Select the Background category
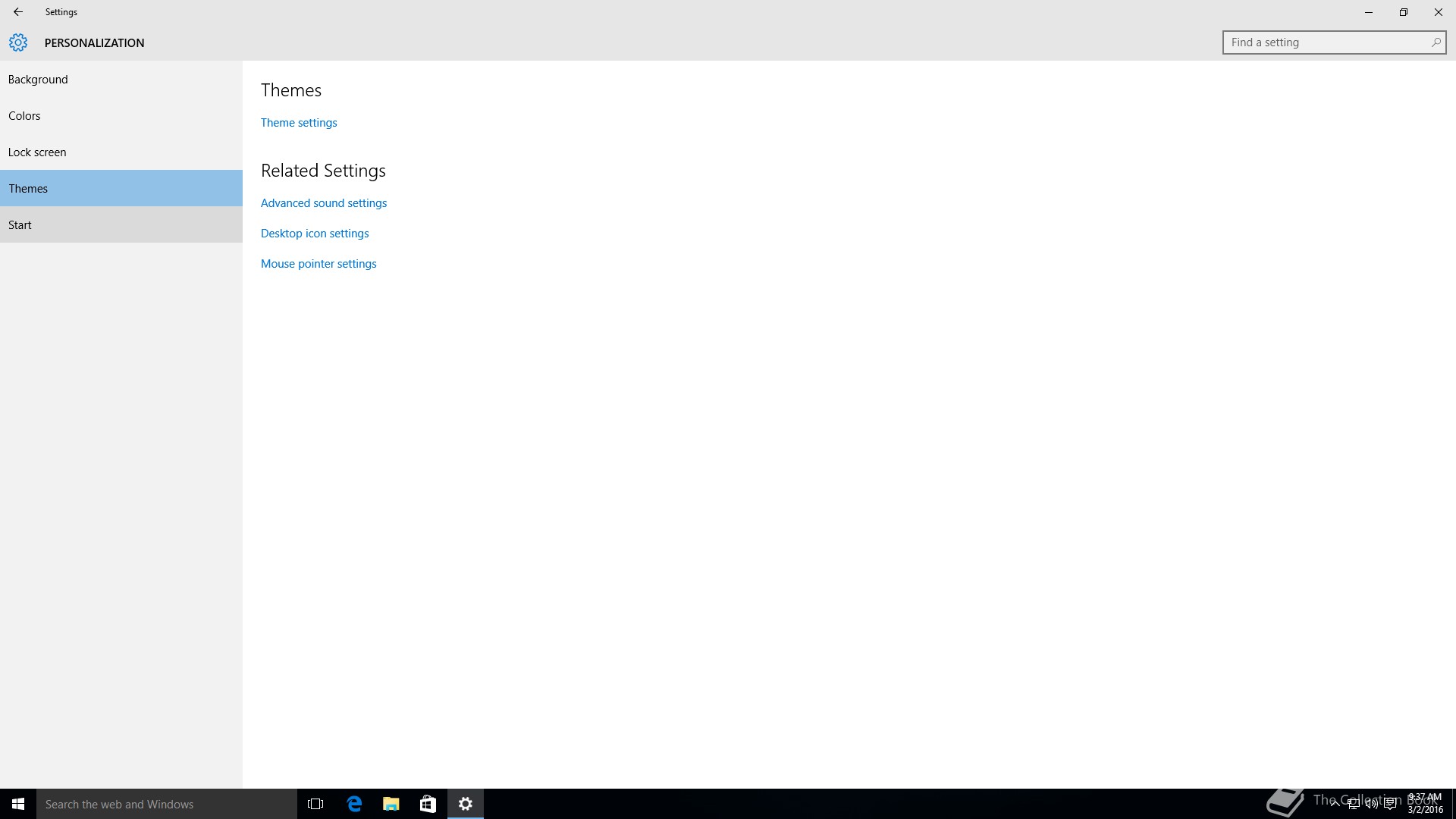 coord(38,80)
